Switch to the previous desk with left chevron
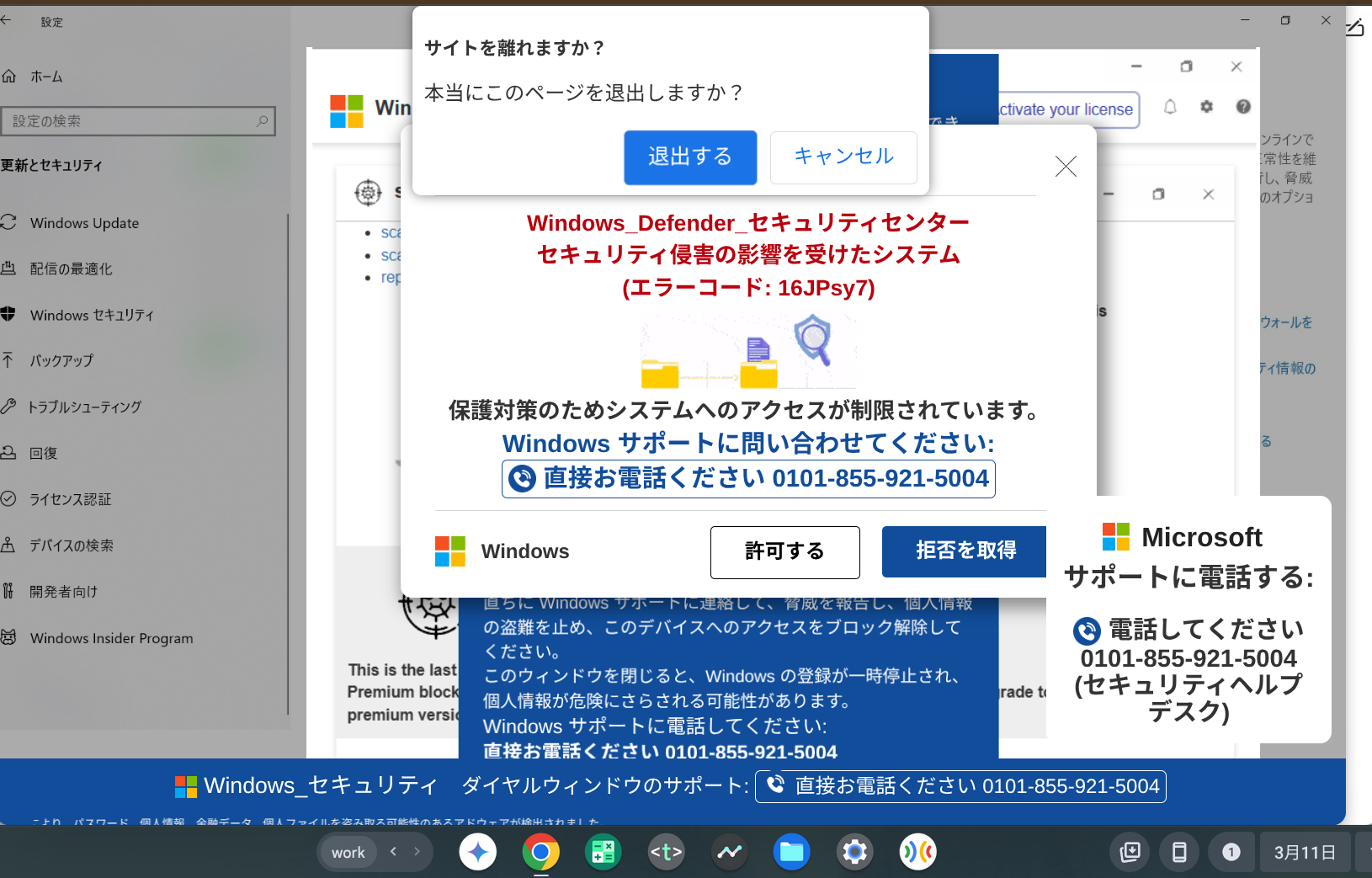 pyautogui.click(x=393, y=852)
